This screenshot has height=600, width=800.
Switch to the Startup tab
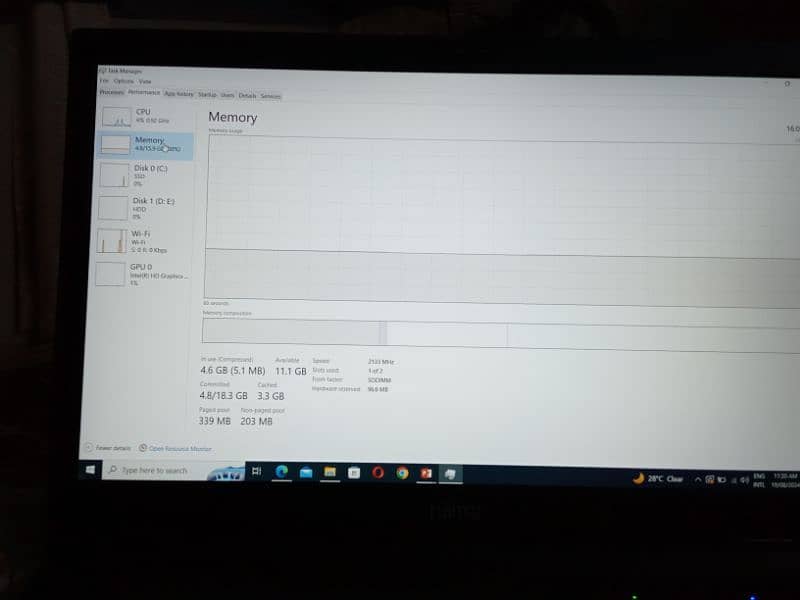pos(207,94)
